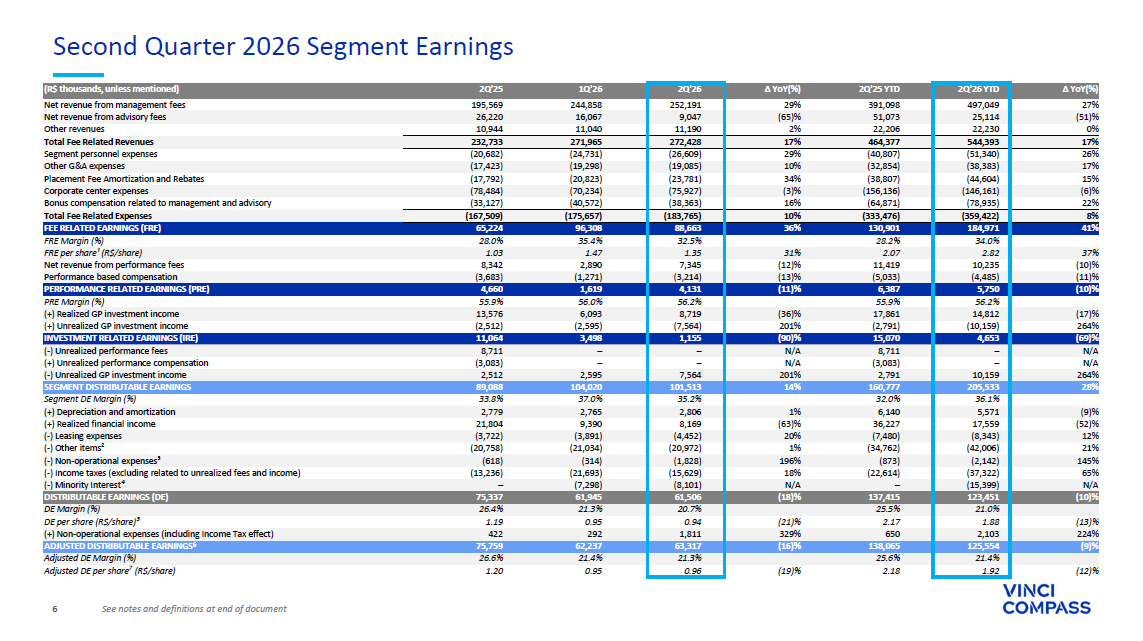Select the Performance Related Earnings (PRE) row
This screenshot has width=1143, height=641.
click(571, 290)
